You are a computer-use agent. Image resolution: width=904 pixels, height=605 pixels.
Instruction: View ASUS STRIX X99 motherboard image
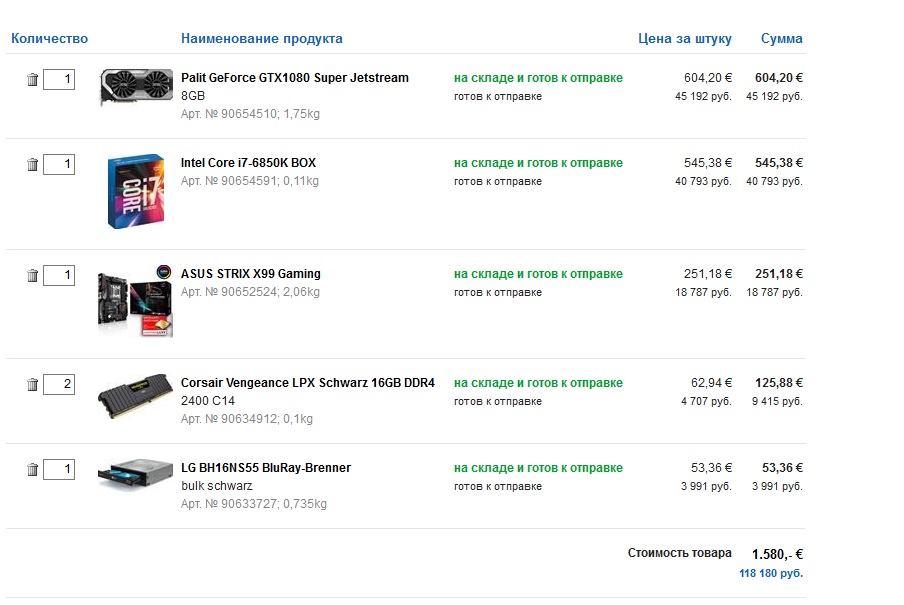coord(135,300)
